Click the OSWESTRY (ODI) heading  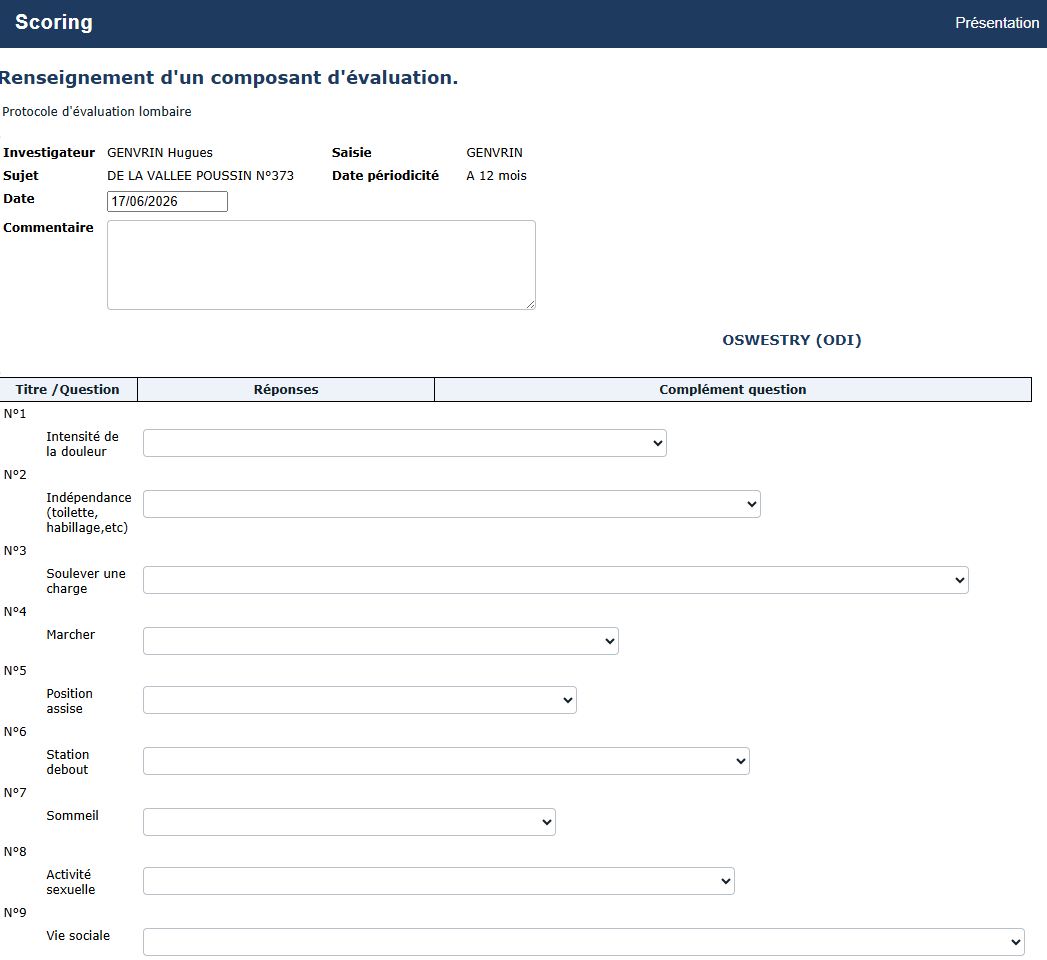[792, 340]
